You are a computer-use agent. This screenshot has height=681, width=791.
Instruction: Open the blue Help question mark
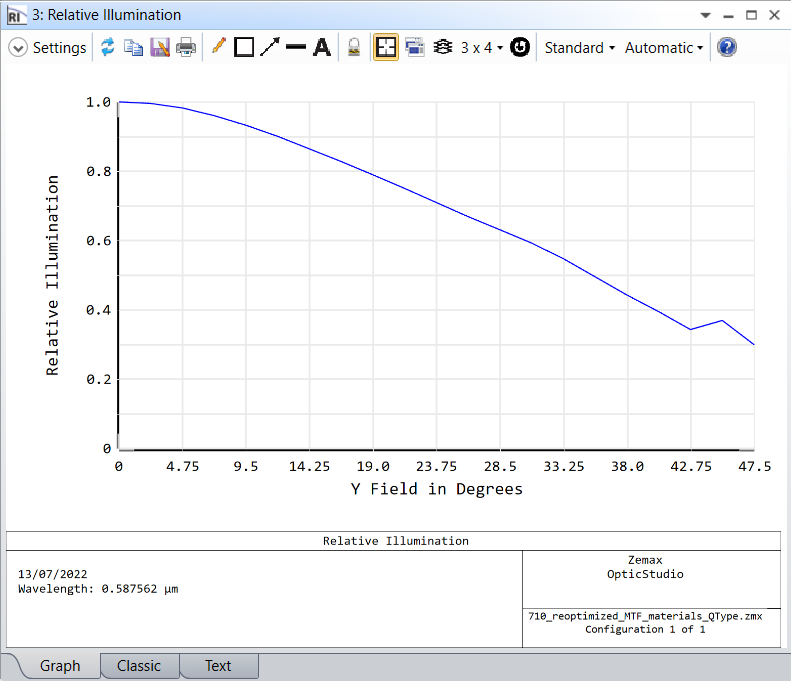tap(727, 48)
